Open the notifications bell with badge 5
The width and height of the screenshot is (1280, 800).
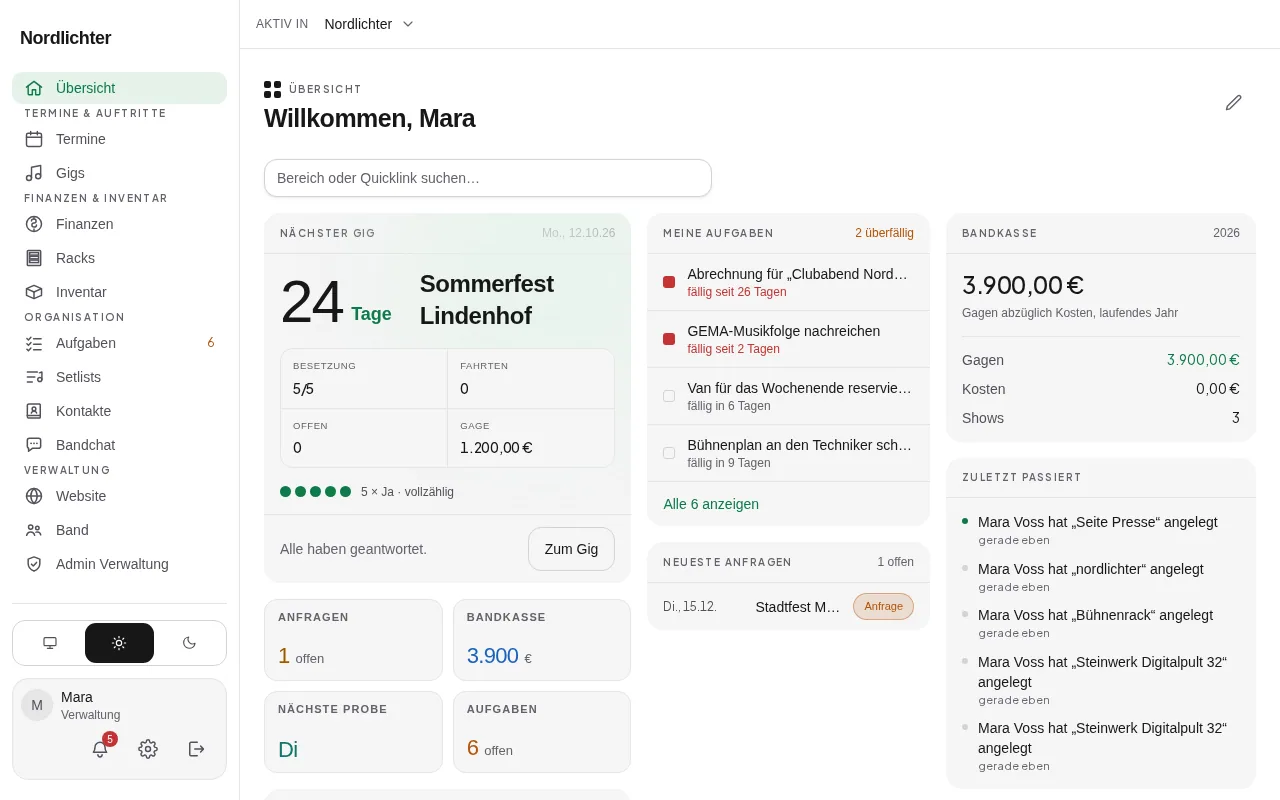point(100,749)
